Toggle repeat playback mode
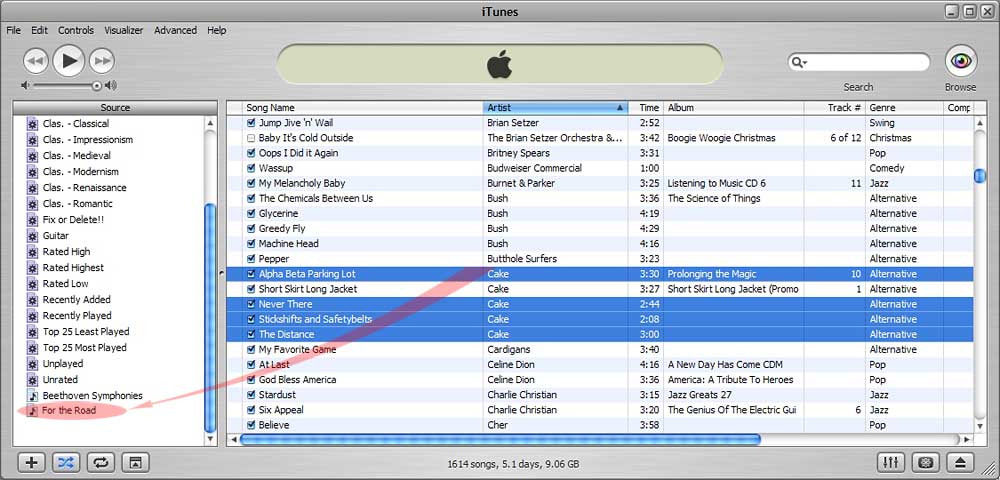This screenshot has width=1000, height=480. pyautogui.click(x=100, y=462)
